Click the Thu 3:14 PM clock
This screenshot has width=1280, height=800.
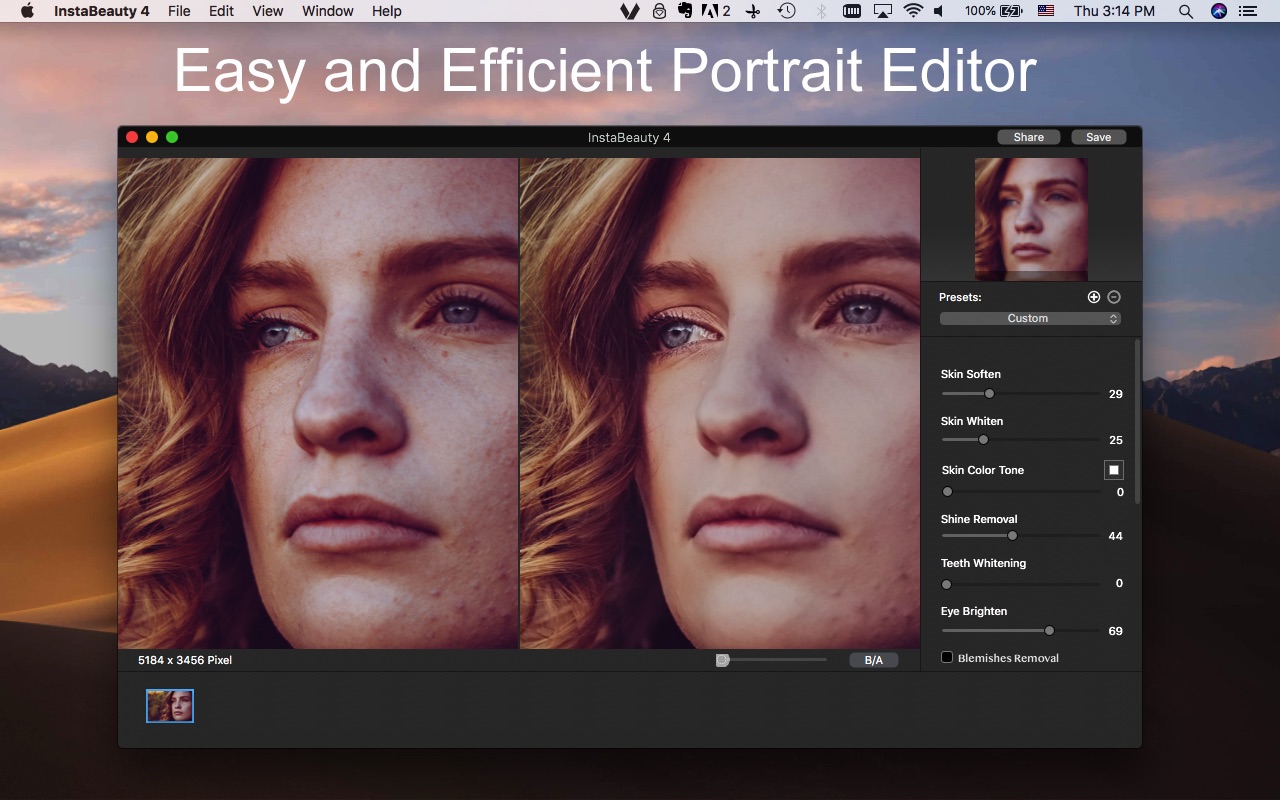point(1114,11)
